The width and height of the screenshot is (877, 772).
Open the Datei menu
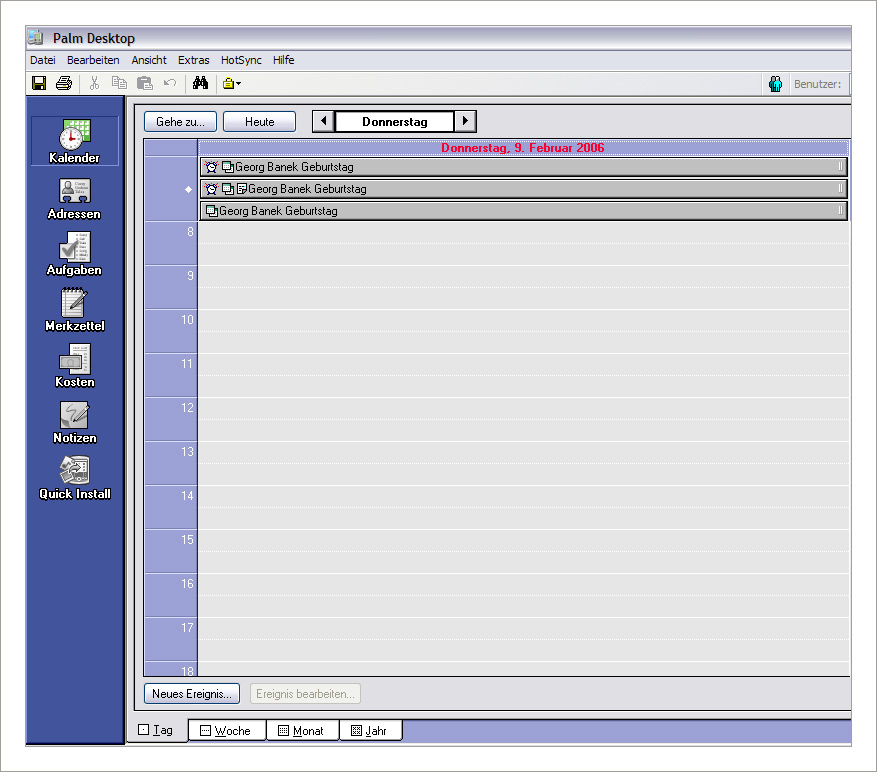(x=43, y=60)
